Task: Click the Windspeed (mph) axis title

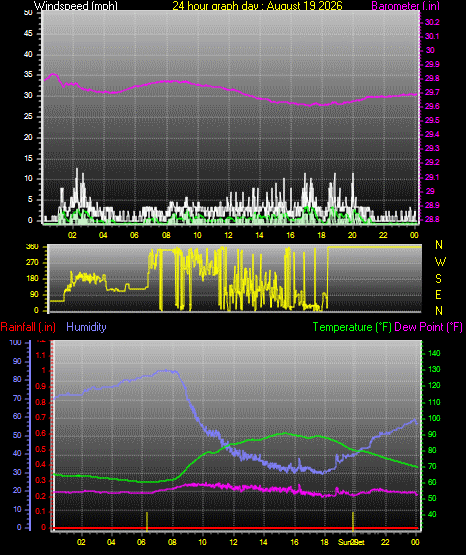Action: pos(76,5)
